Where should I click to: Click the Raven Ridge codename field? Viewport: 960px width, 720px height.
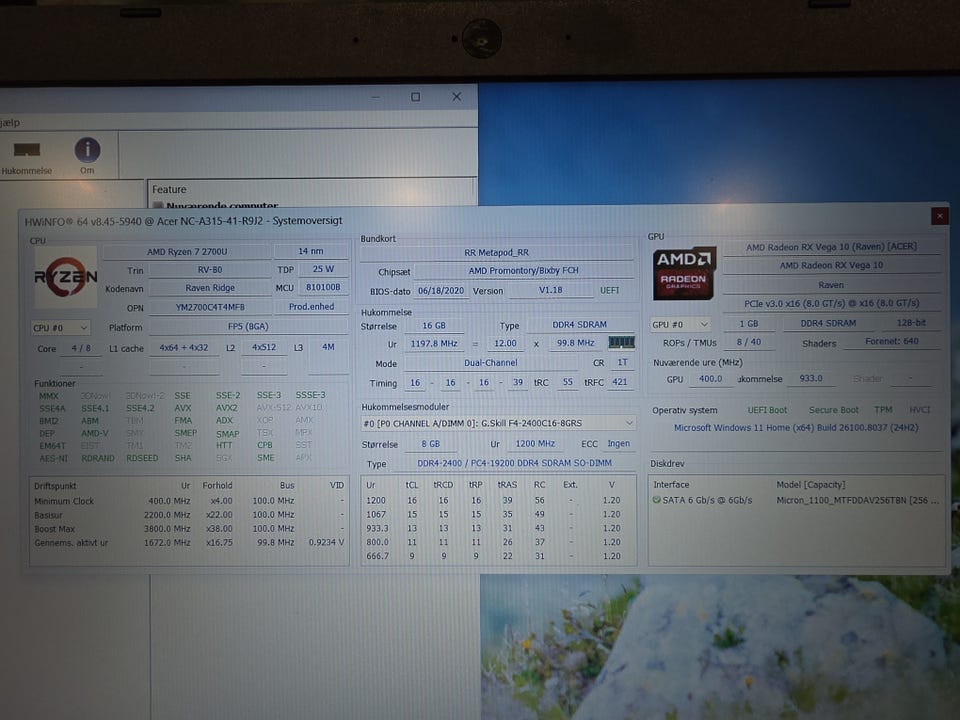(x=210, y=288)
